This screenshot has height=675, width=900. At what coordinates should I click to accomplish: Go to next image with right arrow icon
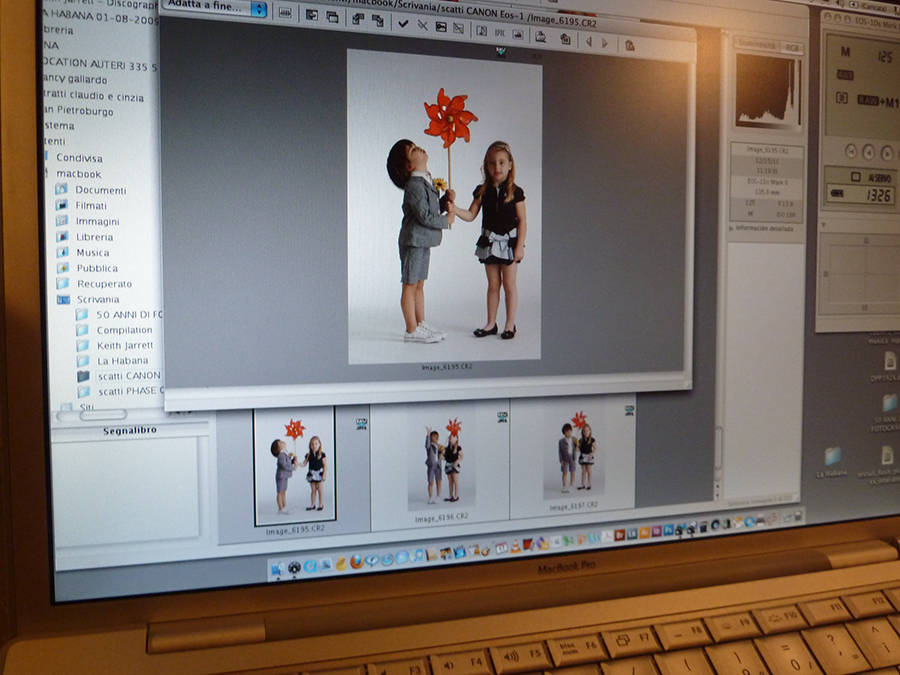coord(603,43)
